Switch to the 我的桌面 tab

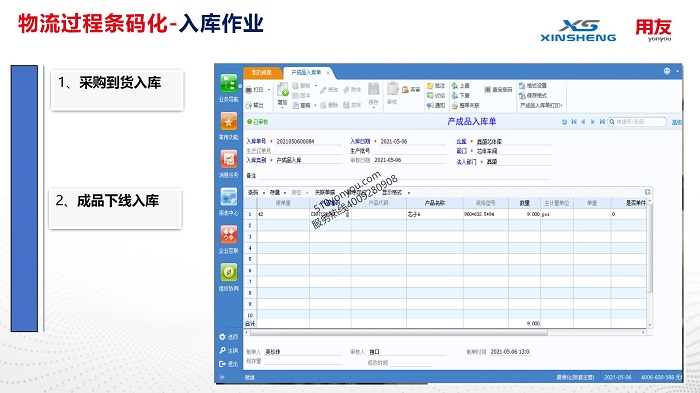(262, 72)
